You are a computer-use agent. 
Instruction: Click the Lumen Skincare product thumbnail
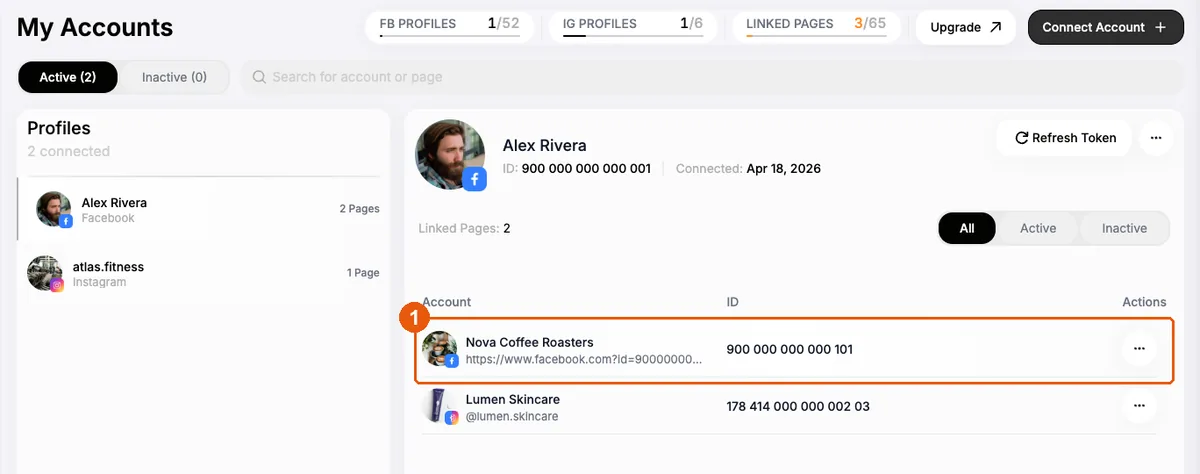440,406
